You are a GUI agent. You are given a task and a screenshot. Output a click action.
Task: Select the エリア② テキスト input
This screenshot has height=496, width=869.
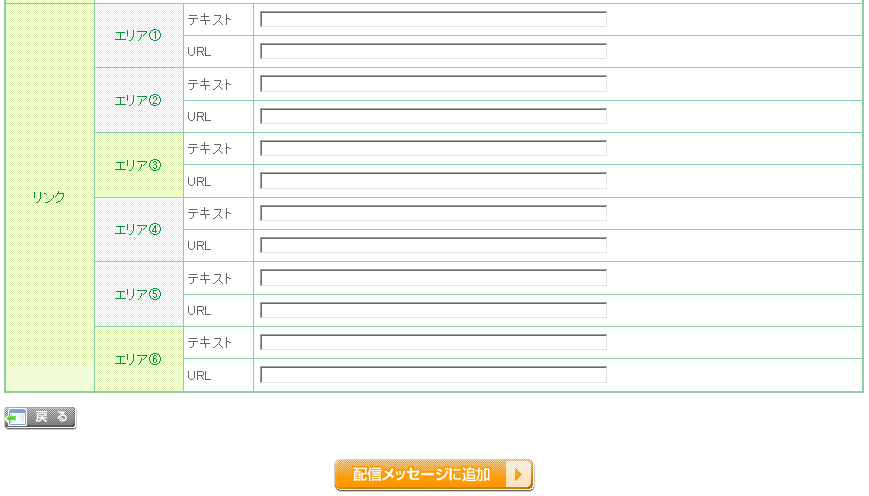(433, 84)
